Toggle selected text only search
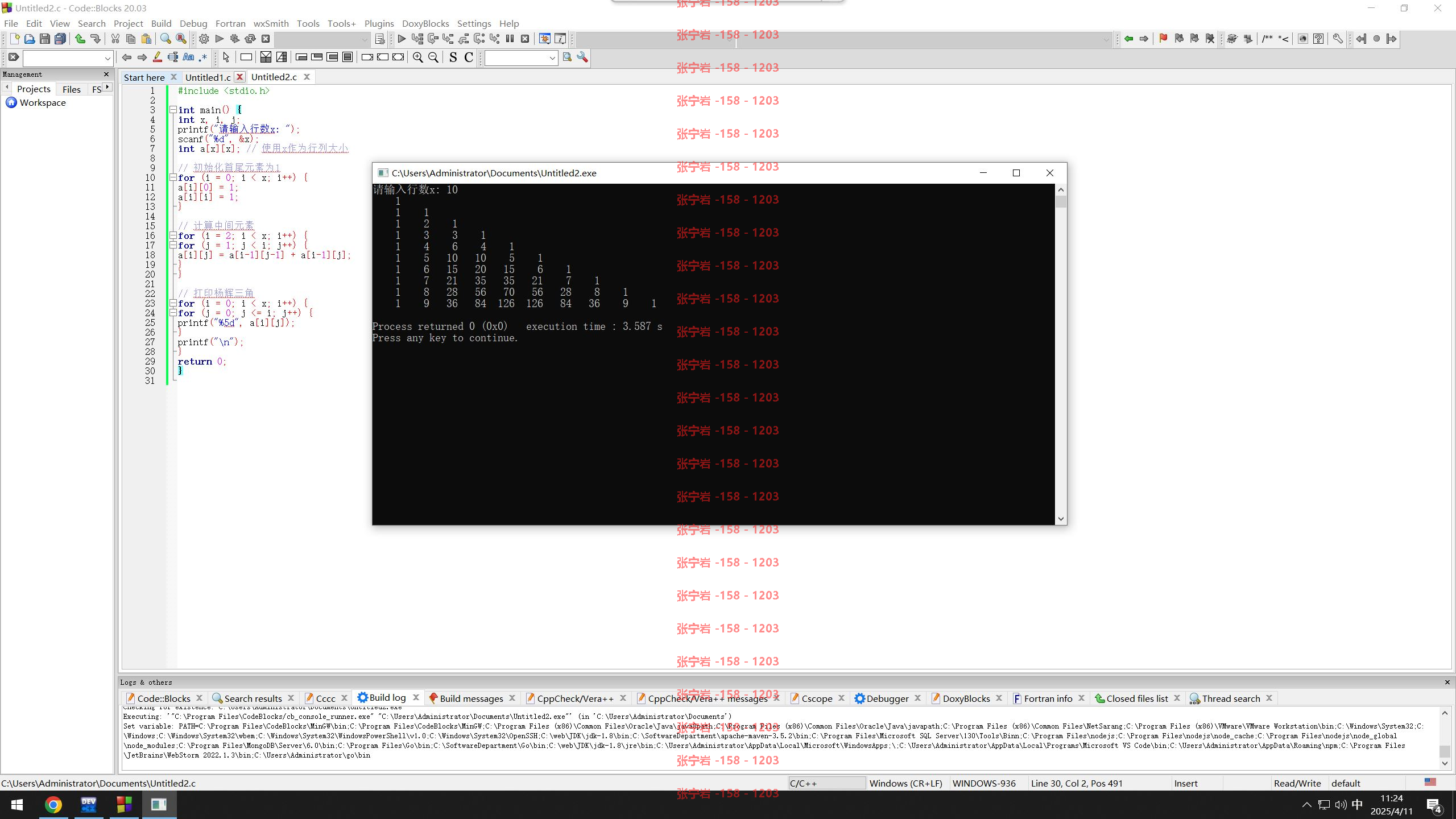The image size is (1456, 819). [x=173, y=57]
